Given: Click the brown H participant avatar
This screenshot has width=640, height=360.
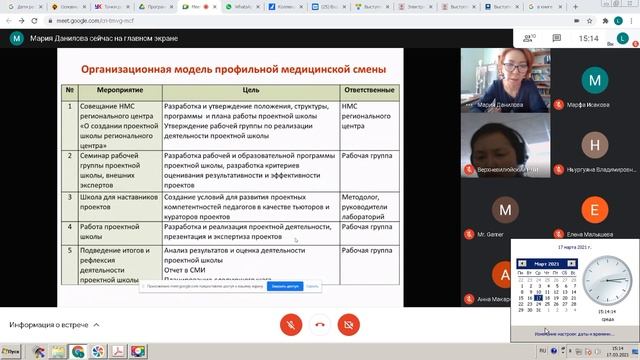Looking at the screenshot, I should (595, 144).
